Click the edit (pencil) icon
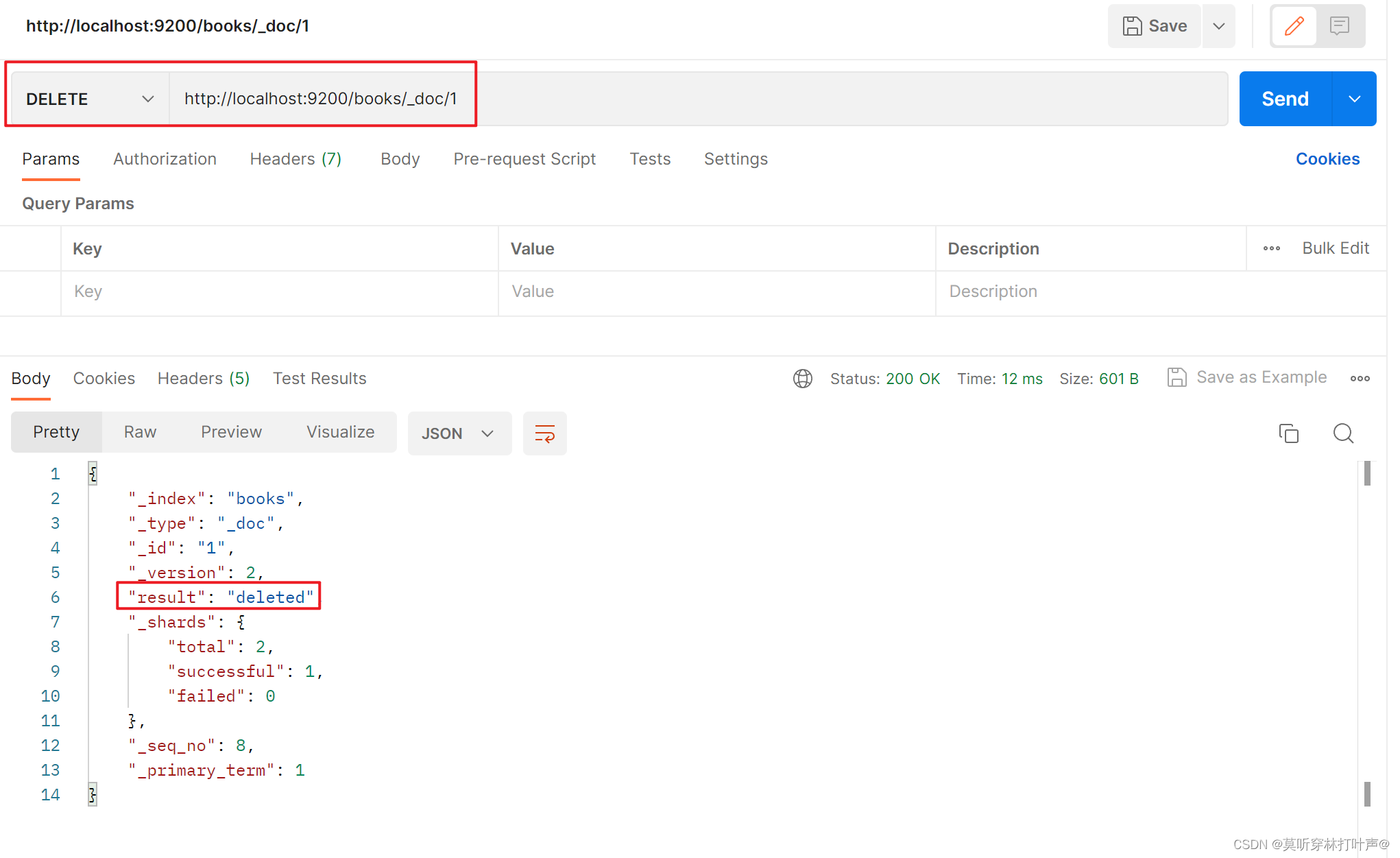The height and width of the screenshot is (858, 1400). (1294, 28)
